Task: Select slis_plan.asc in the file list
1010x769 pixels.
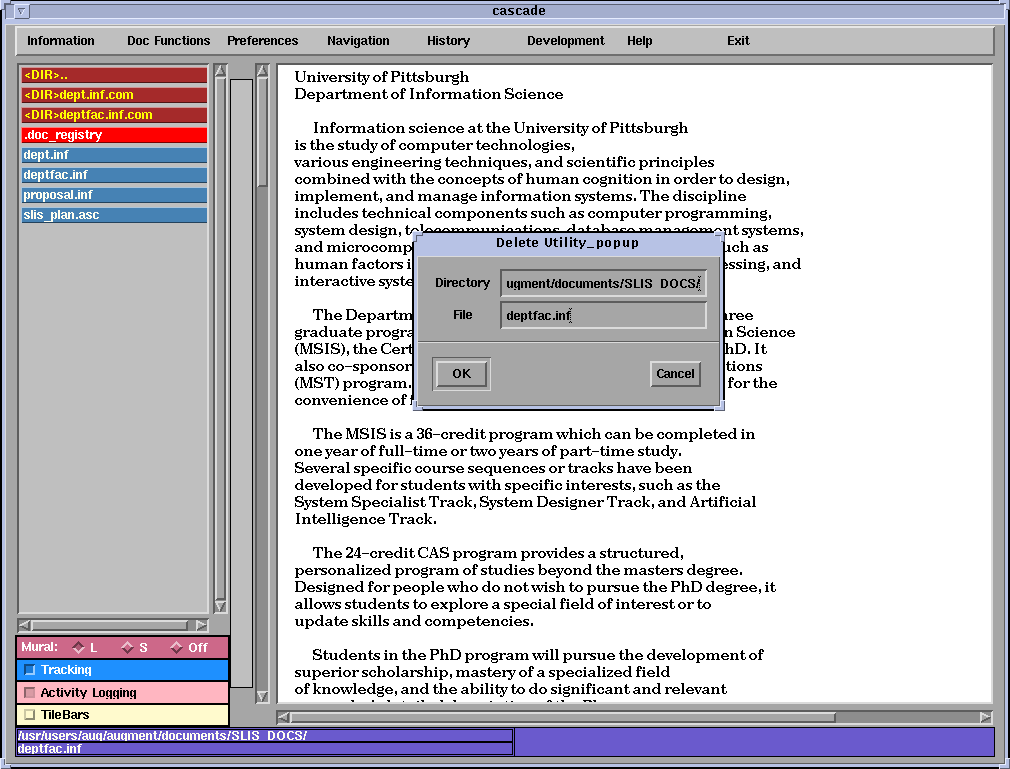Action: point(114,214)
